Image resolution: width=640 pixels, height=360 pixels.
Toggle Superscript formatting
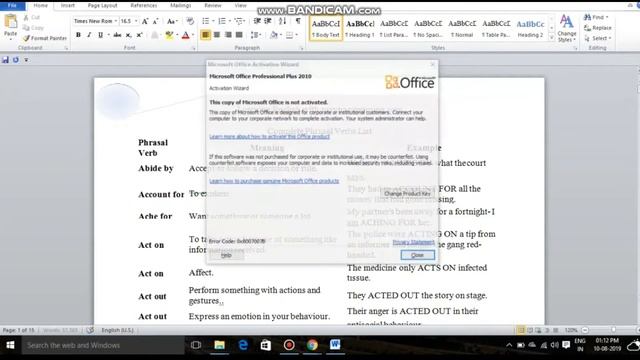(139, 35)
